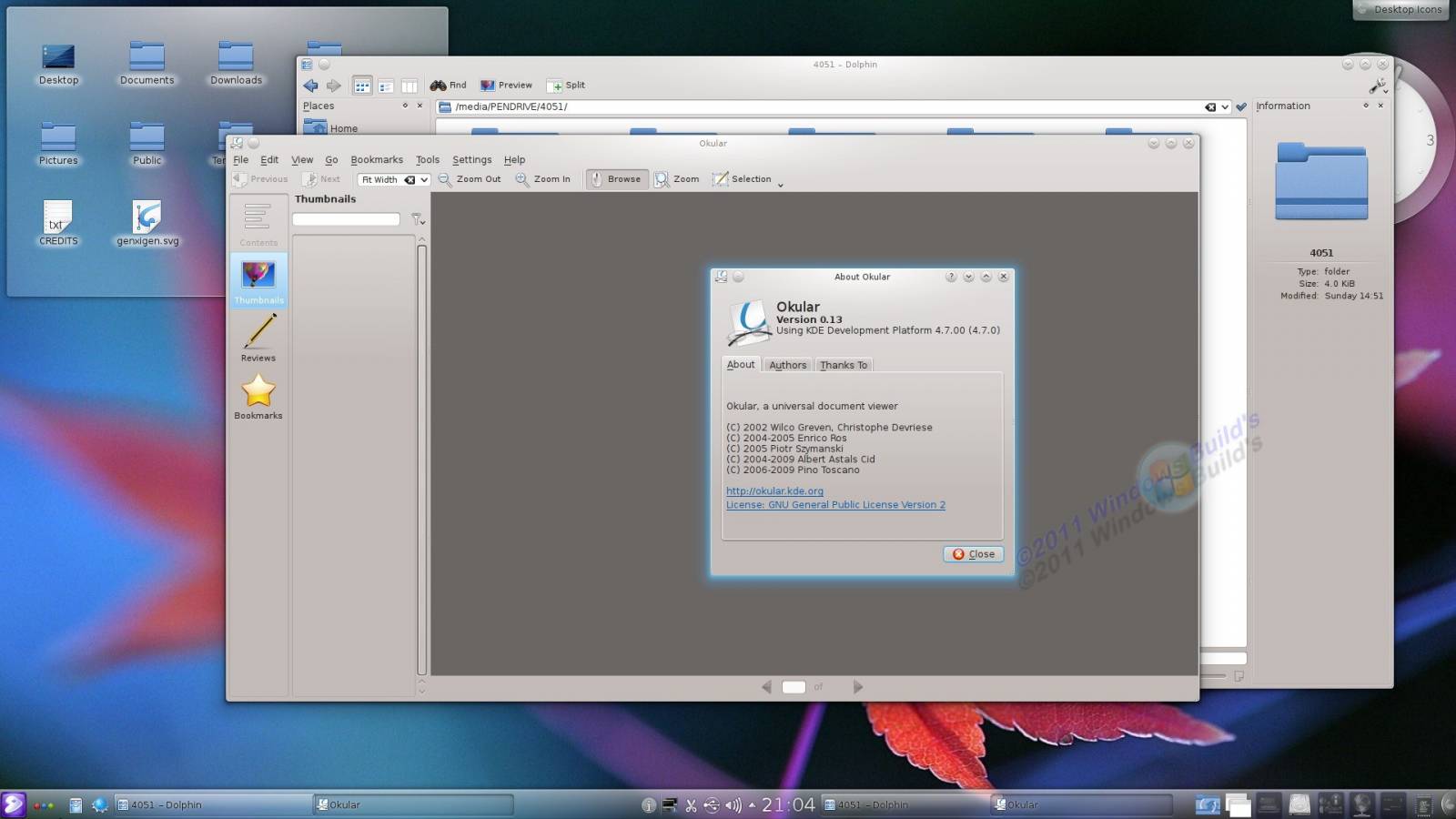Float the Information panel in Dolphin

pyautogui.click(x=1366, y=106)
